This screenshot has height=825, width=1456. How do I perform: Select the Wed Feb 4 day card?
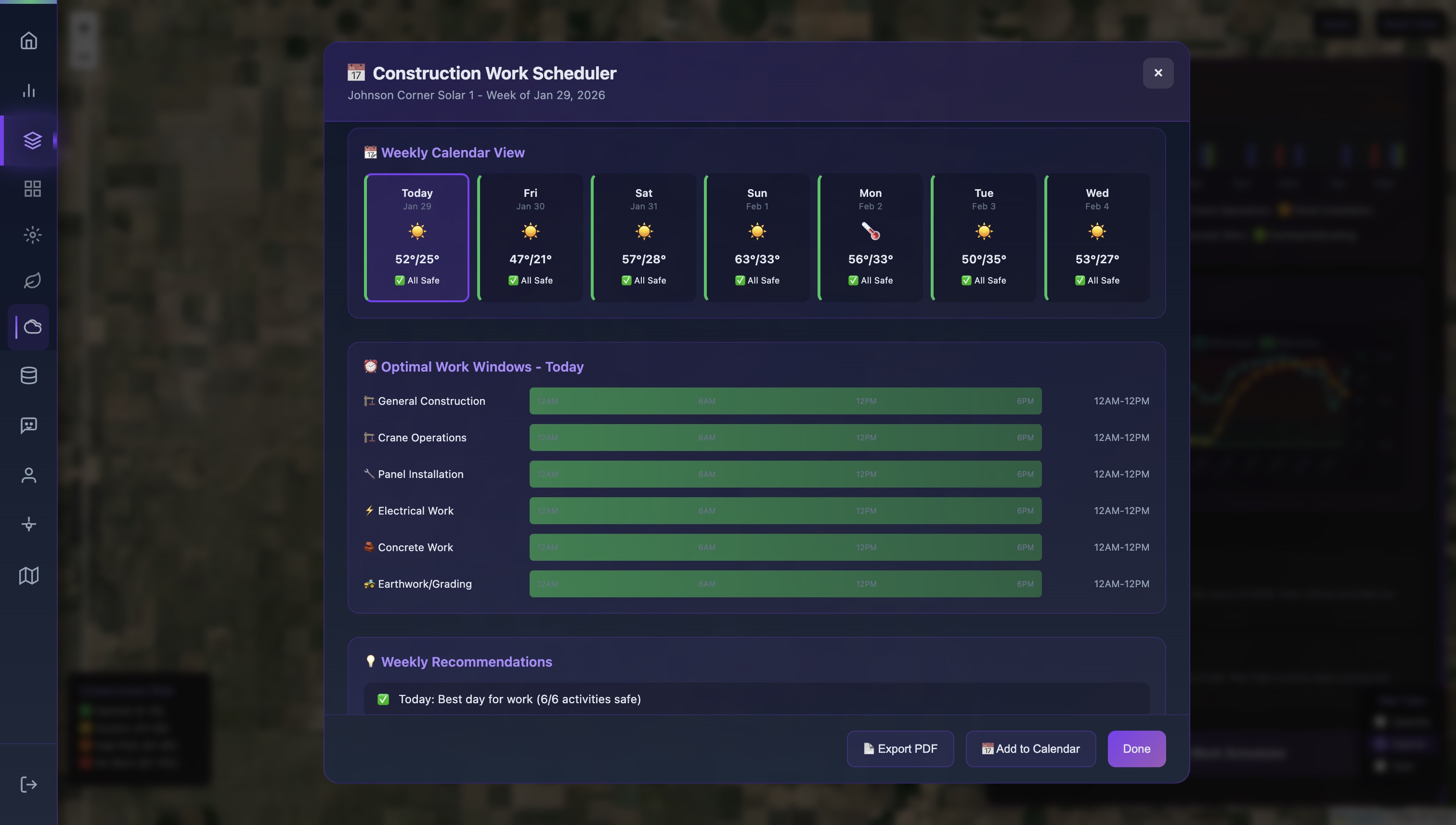(1097, 237)
